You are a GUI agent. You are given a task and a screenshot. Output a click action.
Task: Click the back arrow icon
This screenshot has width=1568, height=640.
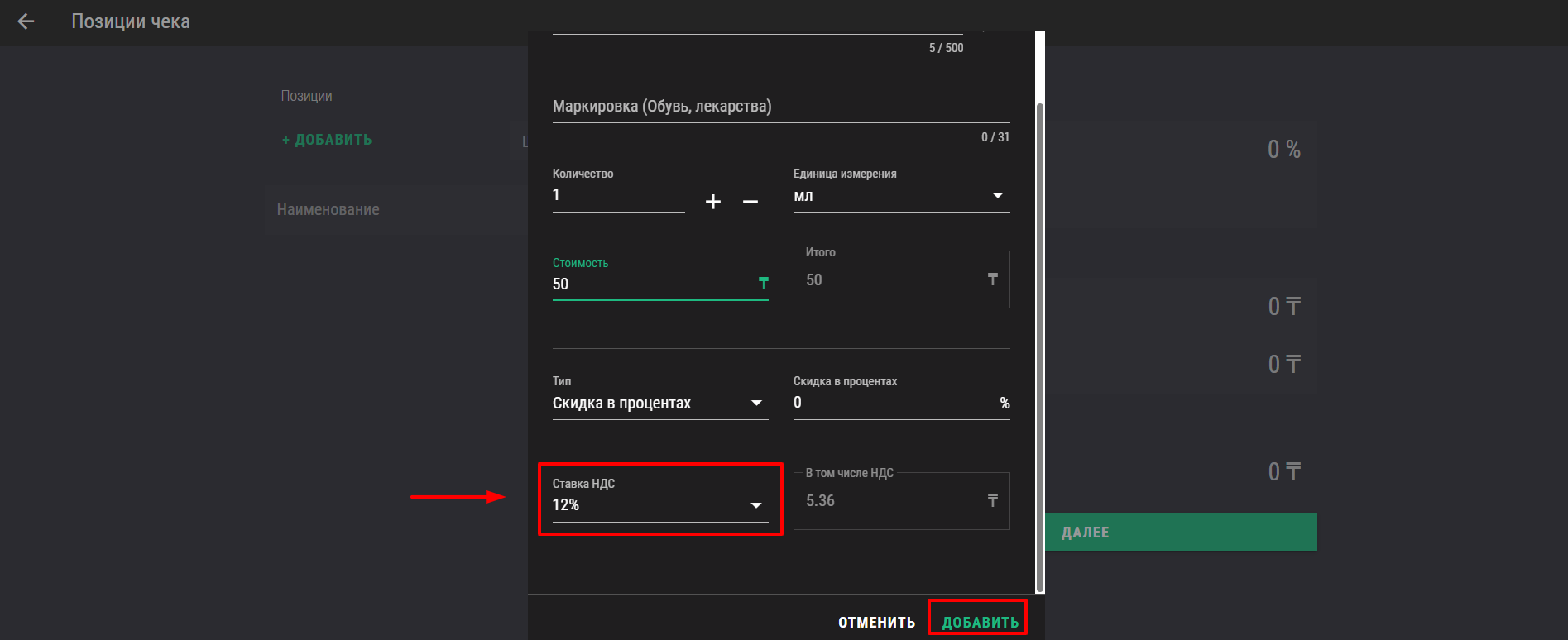[26, 21]
